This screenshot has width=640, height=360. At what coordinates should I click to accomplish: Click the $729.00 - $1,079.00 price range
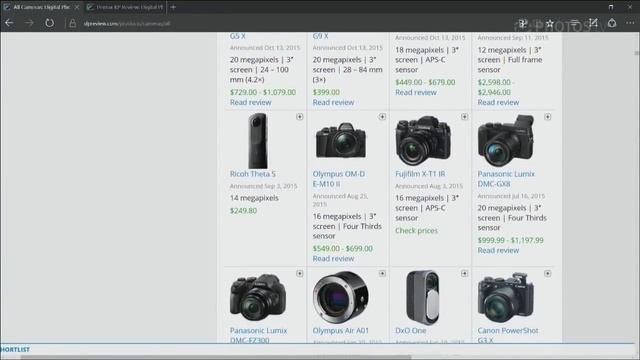[263, 92]
